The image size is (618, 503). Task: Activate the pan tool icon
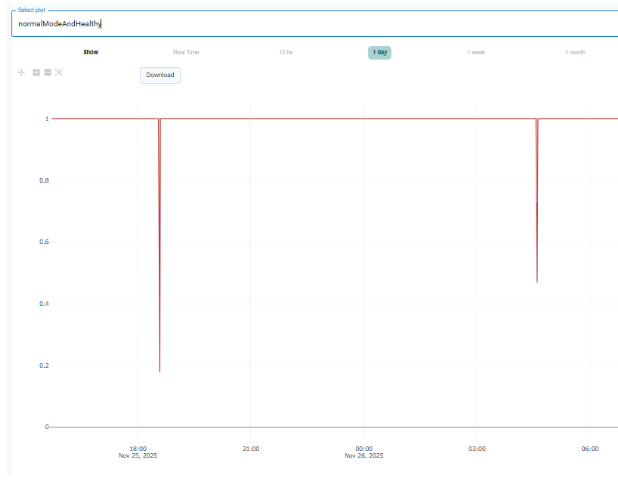pos(22,73)
